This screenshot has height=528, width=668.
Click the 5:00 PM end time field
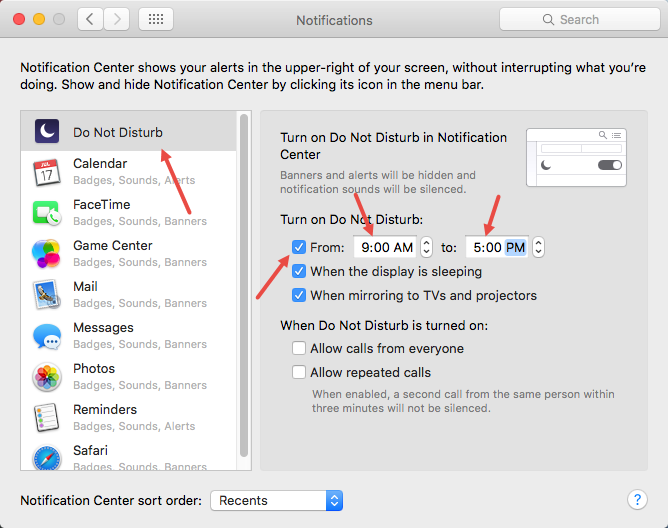498,247
